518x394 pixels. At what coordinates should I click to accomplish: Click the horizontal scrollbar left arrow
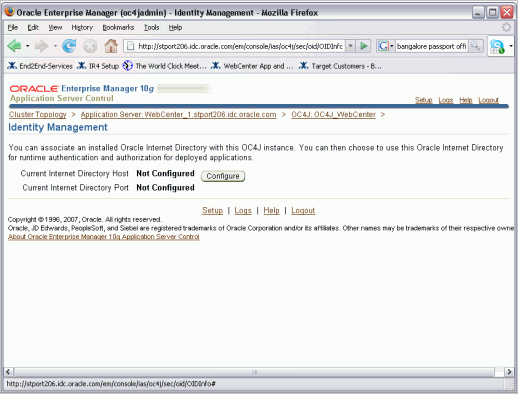coord(8,372)
